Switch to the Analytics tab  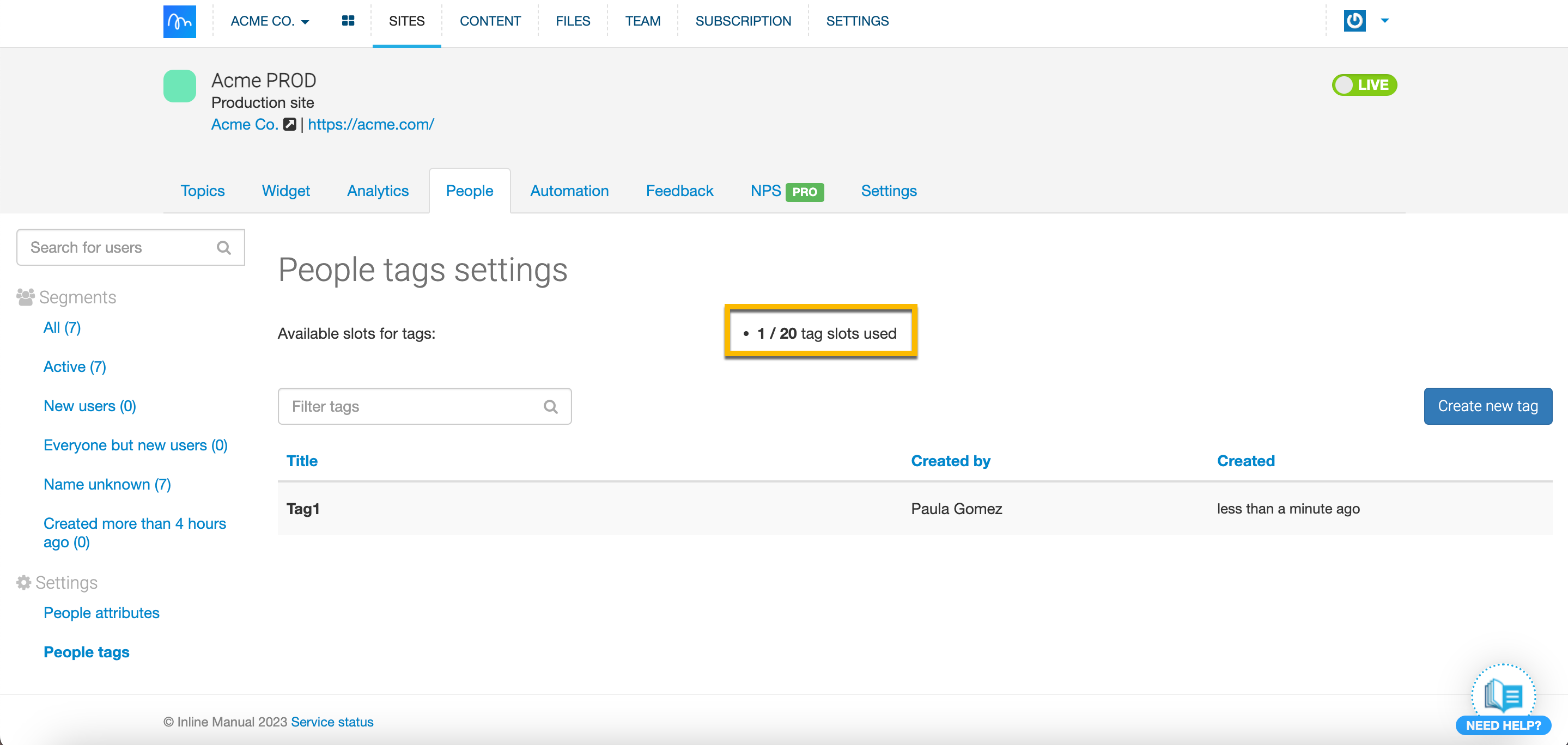[378, 191]
